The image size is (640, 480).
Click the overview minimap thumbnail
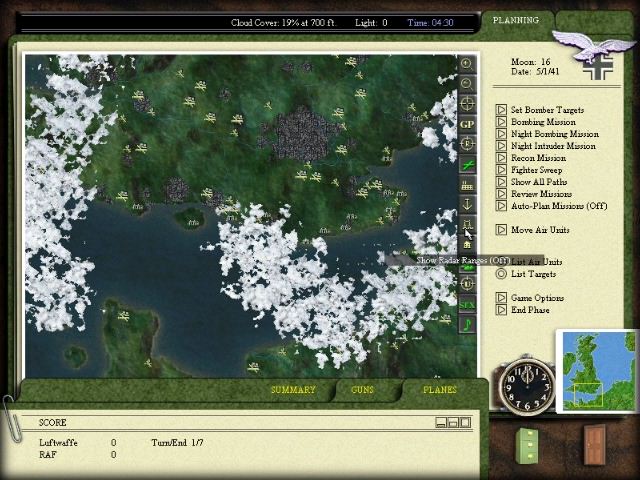pyautogui.click(x=595, y=371)
